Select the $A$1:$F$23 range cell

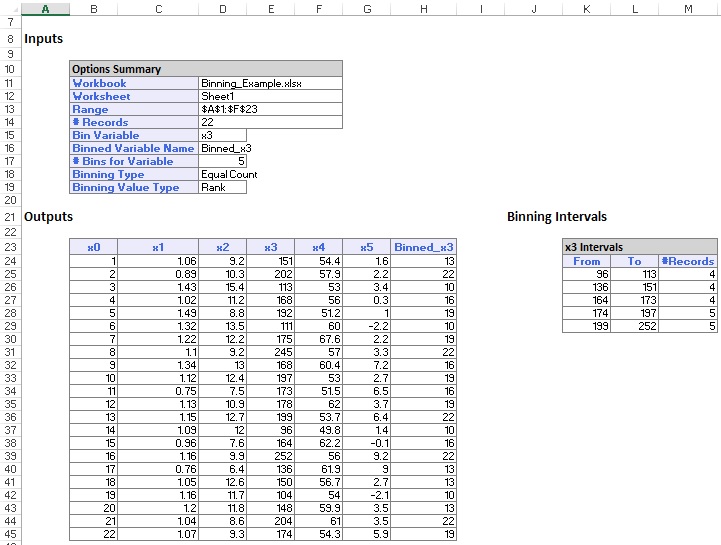(229, 110)
